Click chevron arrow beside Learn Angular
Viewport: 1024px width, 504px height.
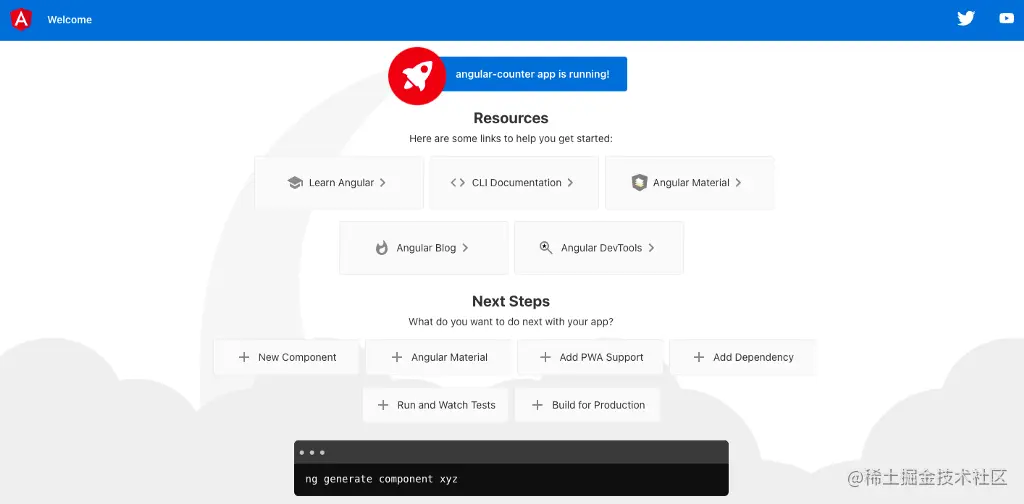(x=383, y=183)
